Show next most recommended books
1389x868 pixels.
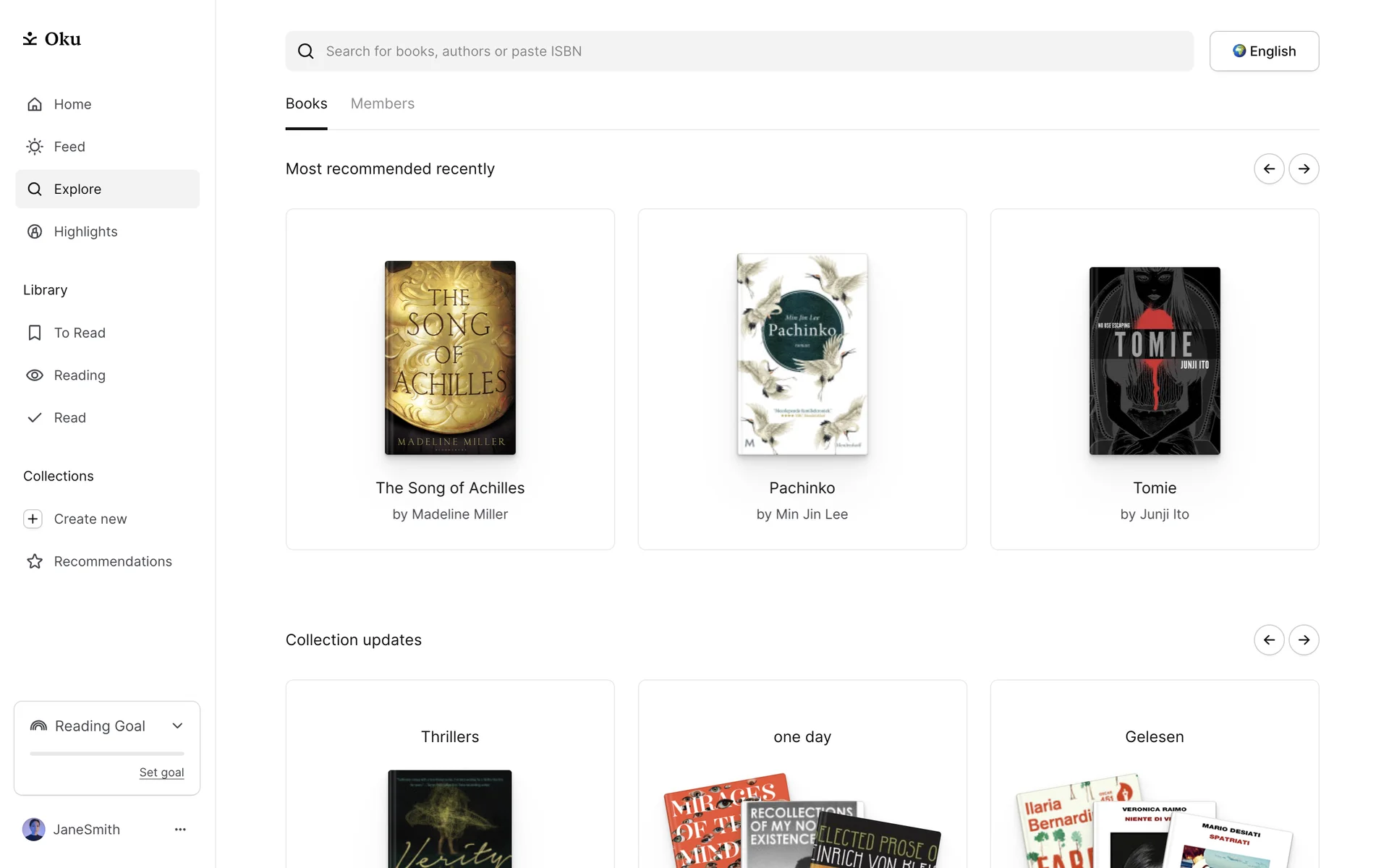pyautogui.click(x=1304, y=169)
